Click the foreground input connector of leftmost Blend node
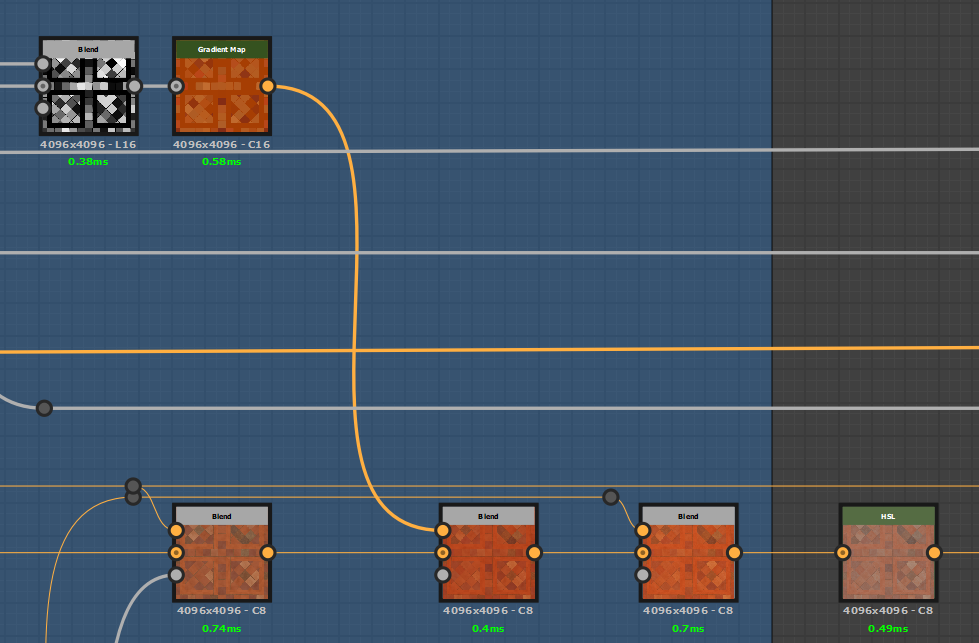The width and height of the screenshot is (979, 643). 175,530
